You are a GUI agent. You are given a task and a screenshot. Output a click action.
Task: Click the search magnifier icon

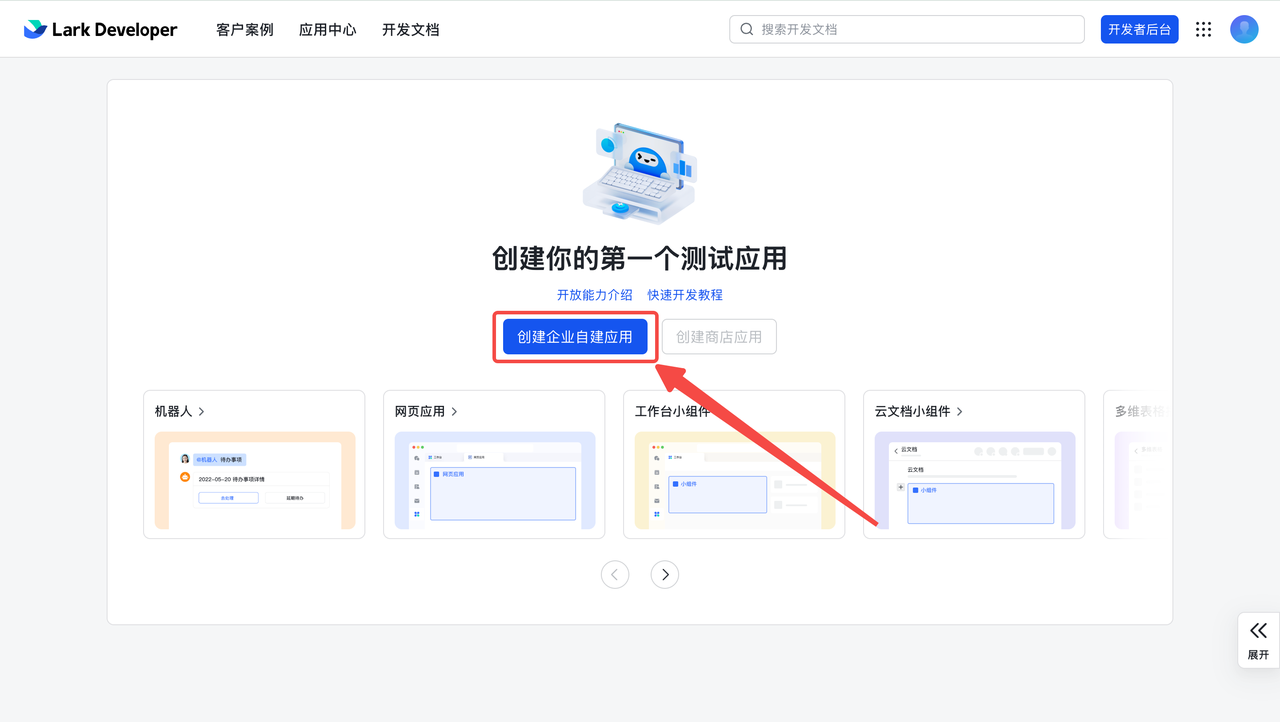tap(746, 29)
